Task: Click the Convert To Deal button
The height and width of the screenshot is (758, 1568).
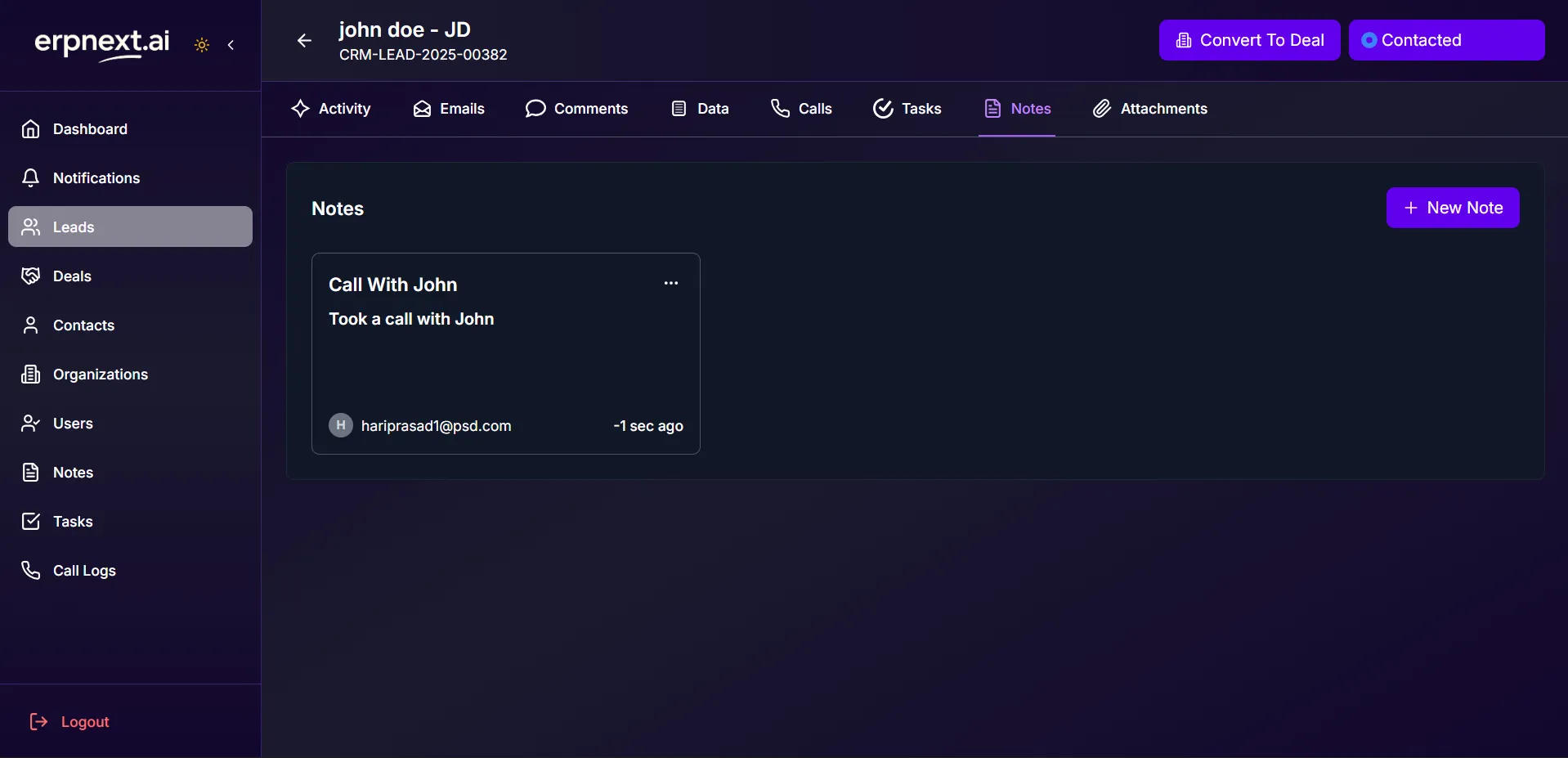Action: click(x=1248, y=40)
